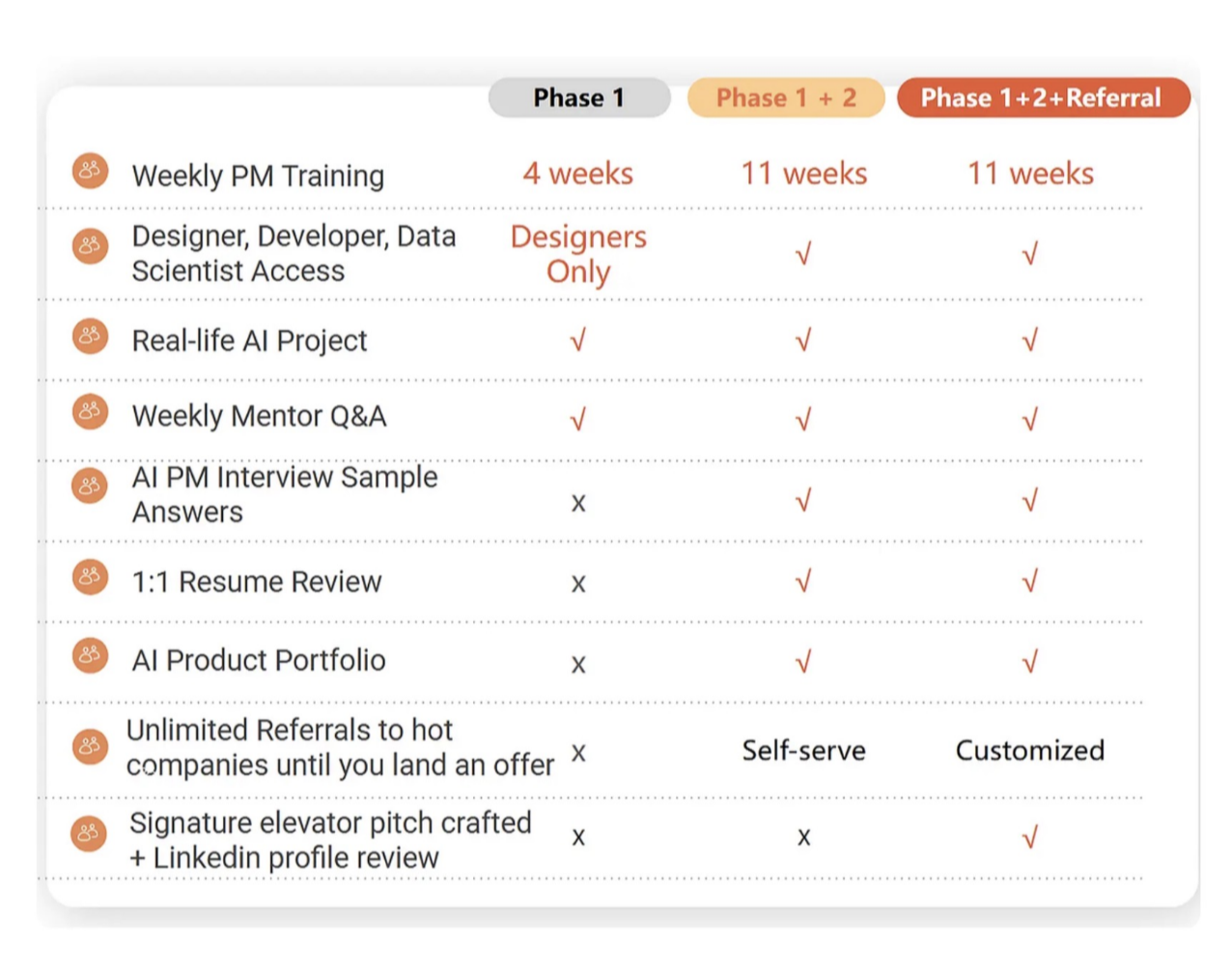Click the icon beside Unlimited Referrals row
Image resolution: width=1232 pixels, height=968 pixels.
coord(90,746)
